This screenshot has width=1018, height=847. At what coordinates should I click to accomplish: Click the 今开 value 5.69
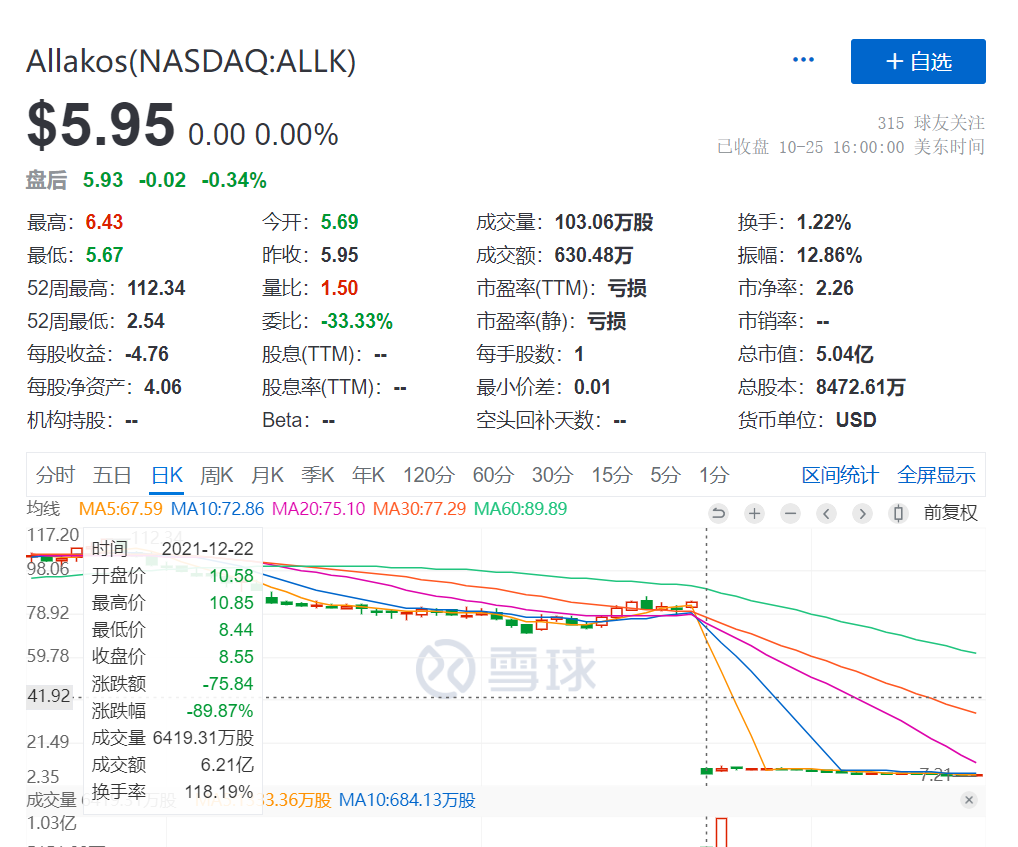340,222
